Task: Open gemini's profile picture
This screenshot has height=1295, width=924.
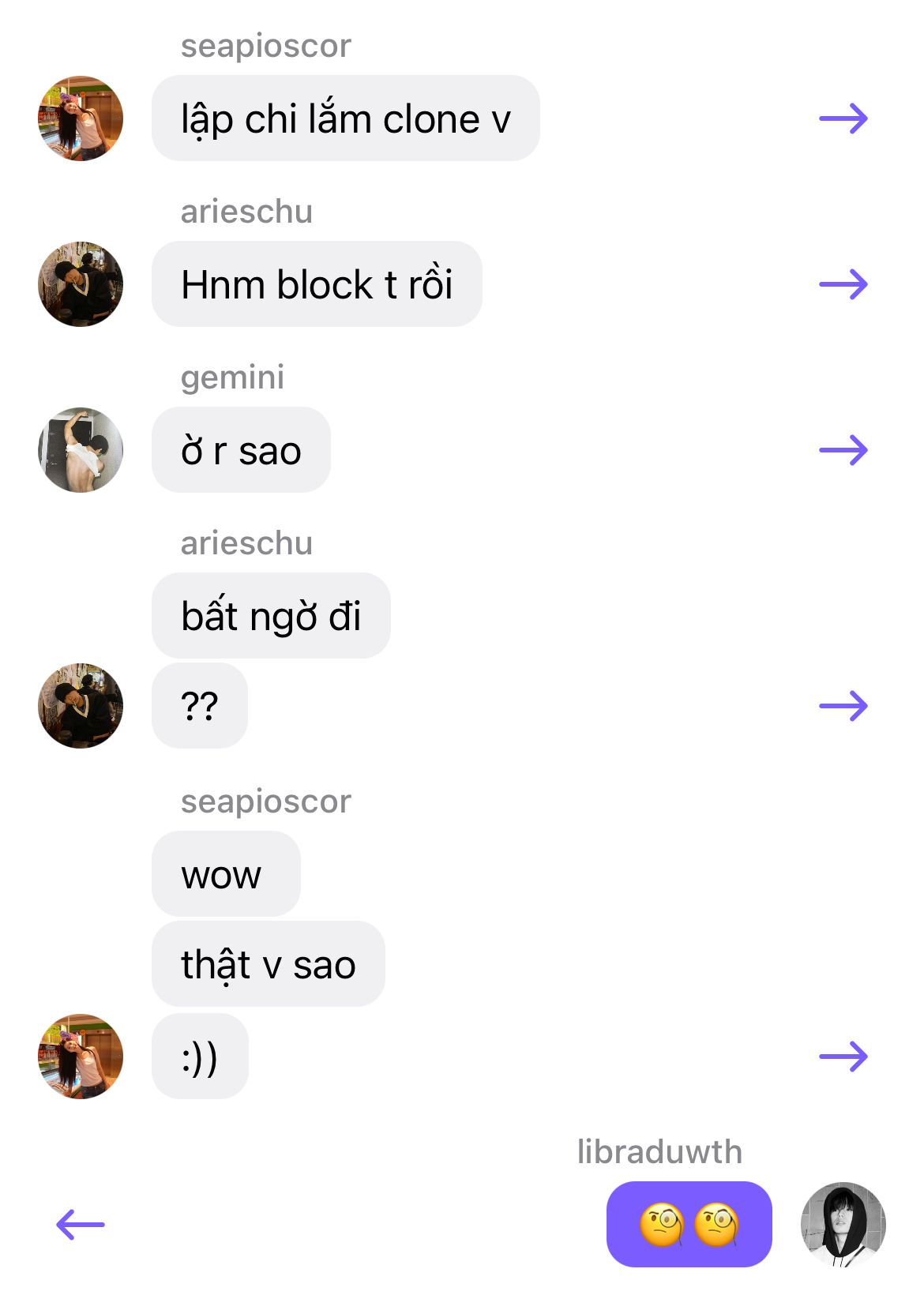Action: coord(81,450)
